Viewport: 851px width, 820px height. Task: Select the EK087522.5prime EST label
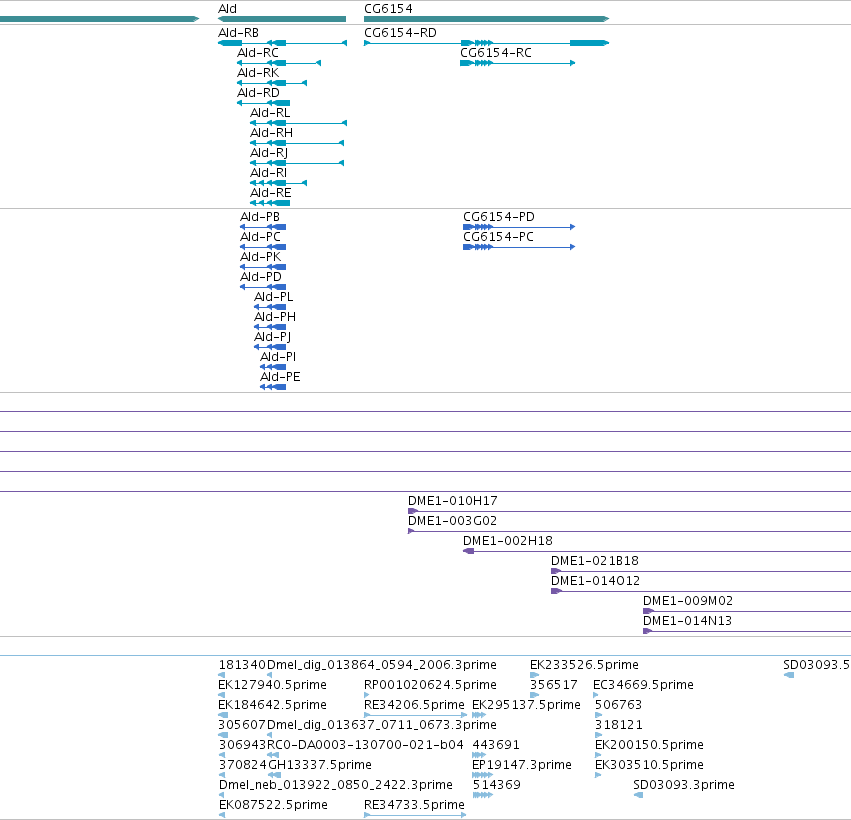[x=273, y=805]
